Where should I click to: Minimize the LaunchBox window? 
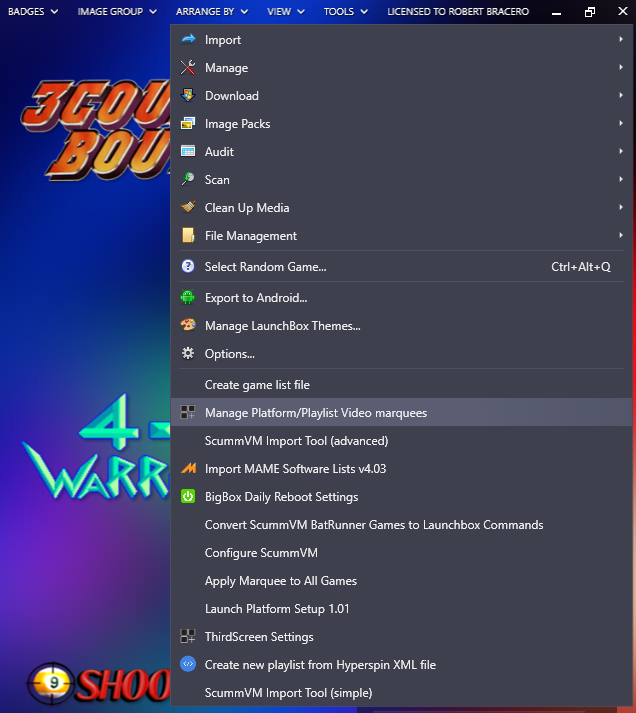click(x=556, y=12)
